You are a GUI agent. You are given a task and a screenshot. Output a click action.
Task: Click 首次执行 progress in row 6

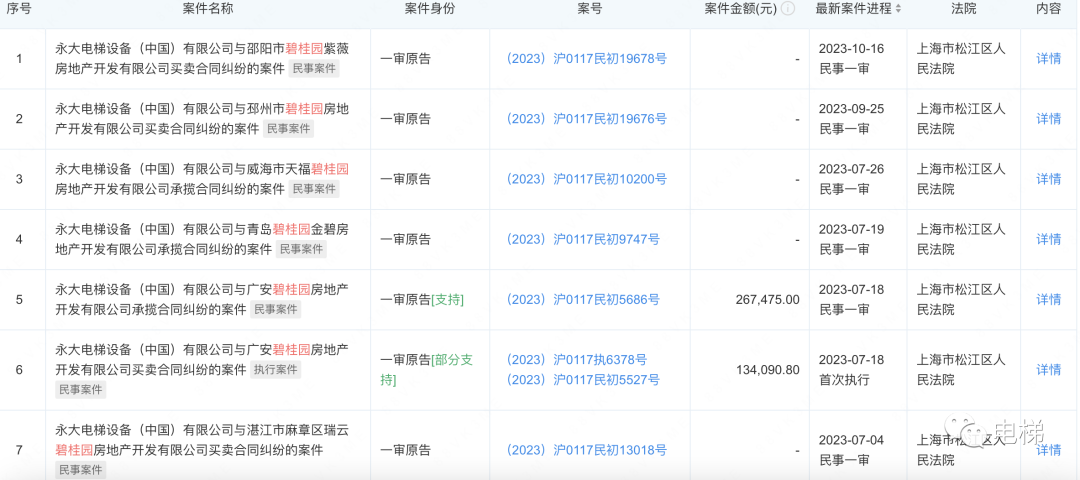coord(844,379)
